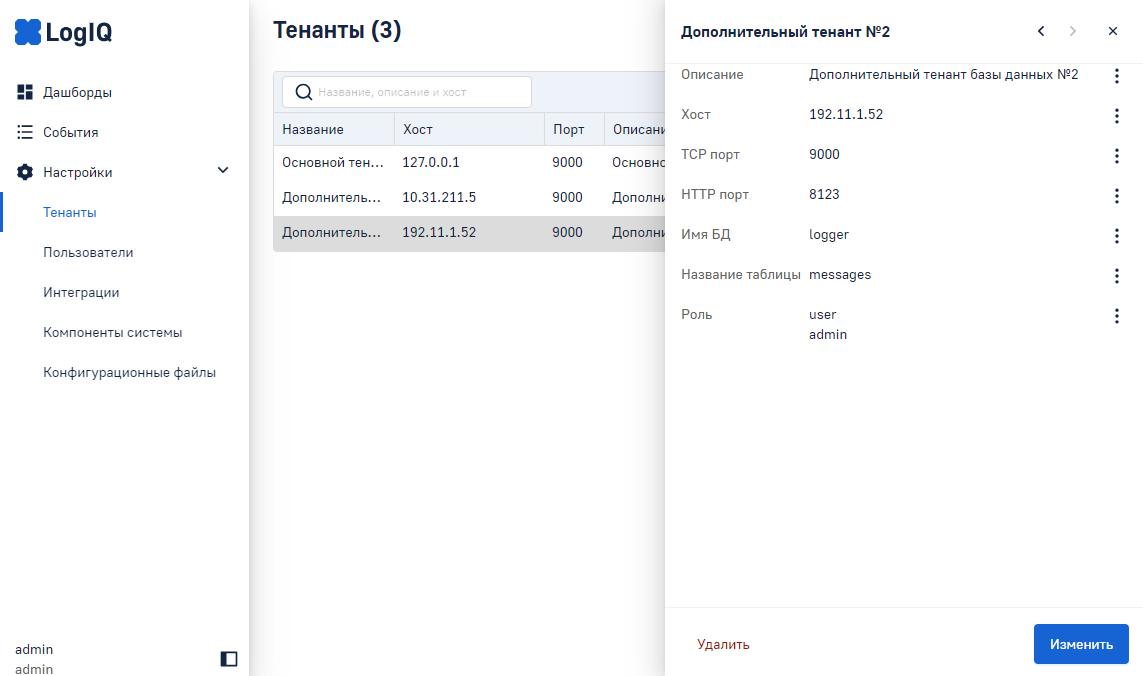Open options menu for Хост field
1143x676 pixels.
pyautogui.click(x=1117, y=116)
